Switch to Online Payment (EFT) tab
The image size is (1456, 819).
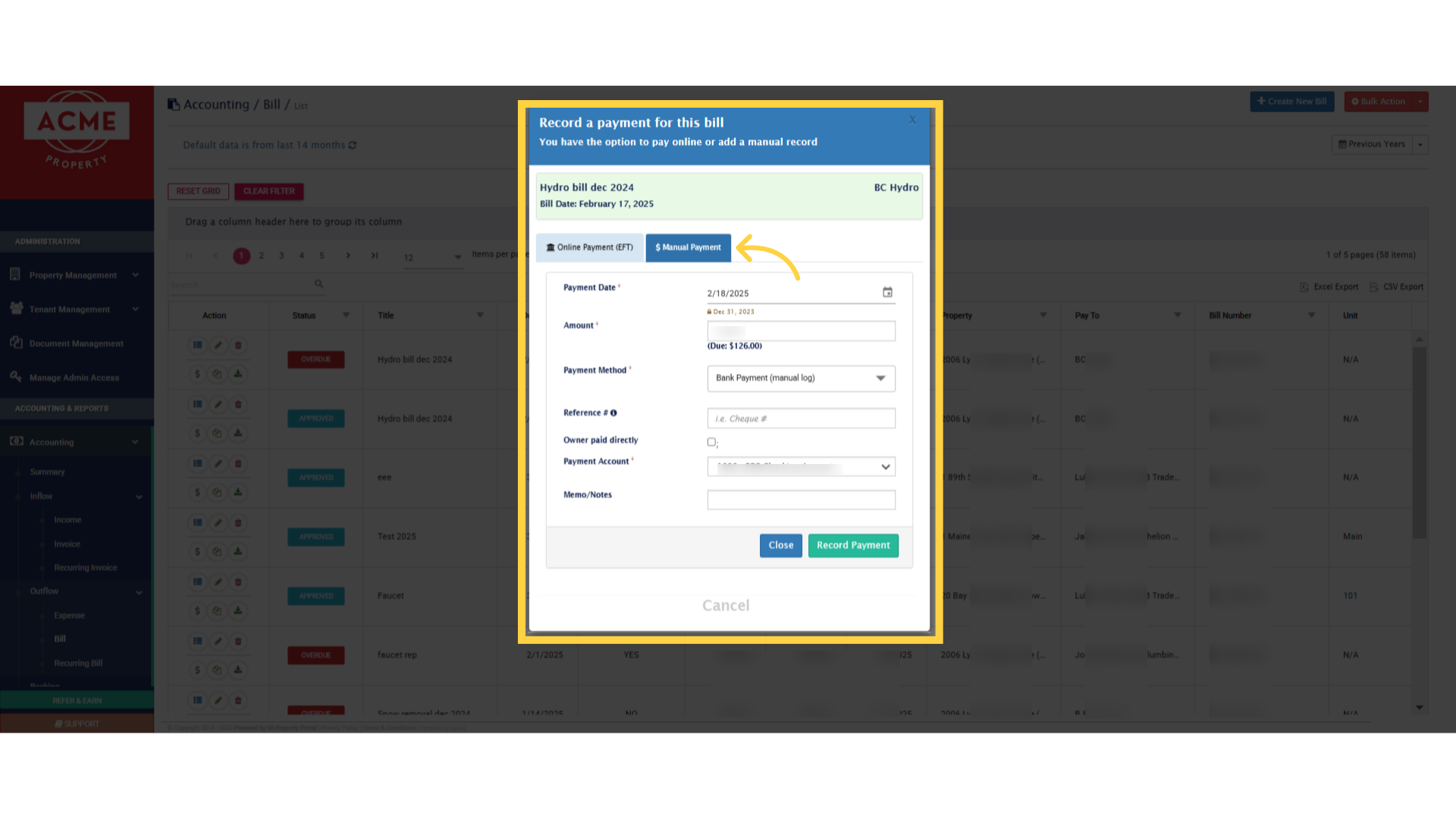pyautogui.click(x=589, y=247)
